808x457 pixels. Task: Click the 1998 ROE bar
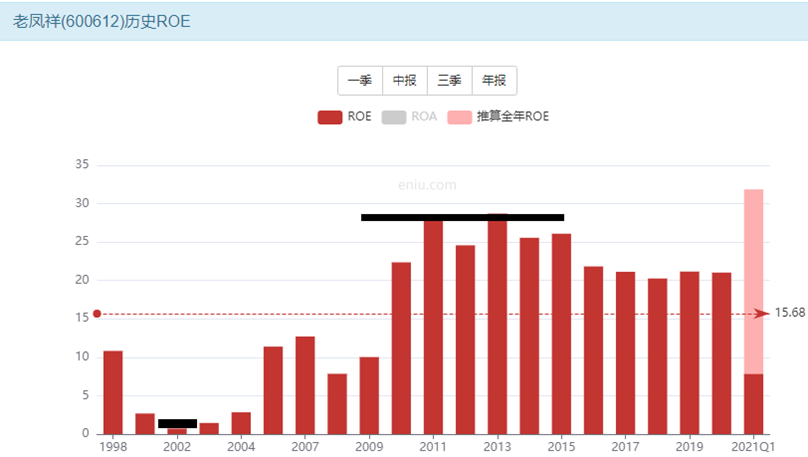coord(113,393)
